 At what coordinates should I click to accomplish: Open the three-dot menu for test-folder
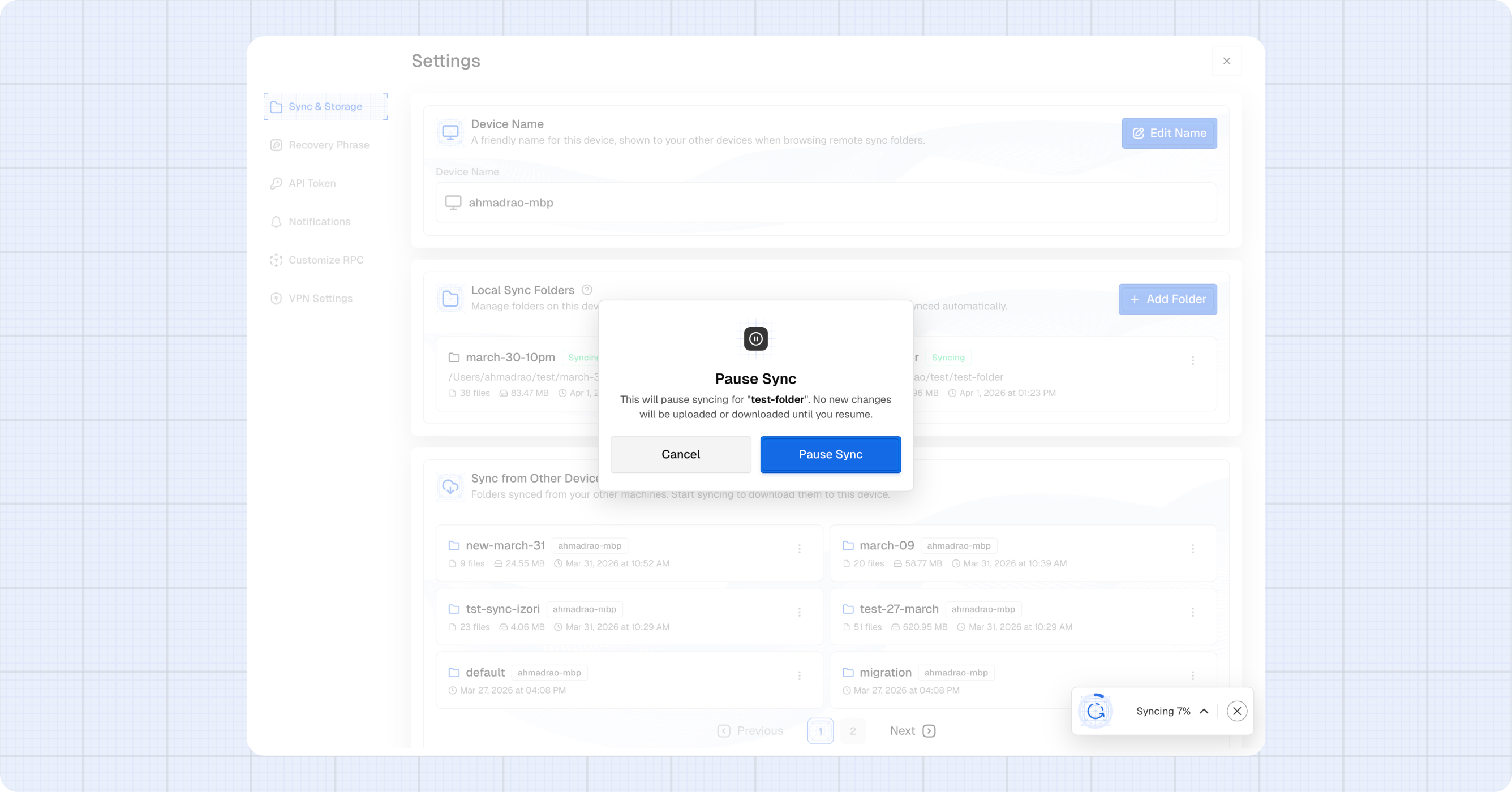point(1192,360)
